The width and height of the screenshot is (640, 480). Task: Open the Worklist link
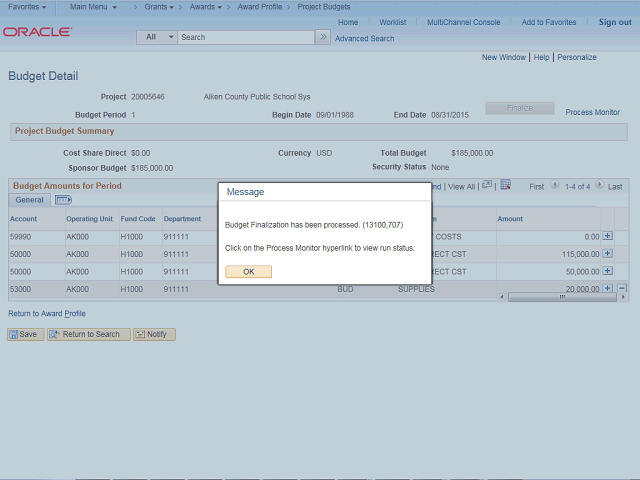[x=392, y=22]
